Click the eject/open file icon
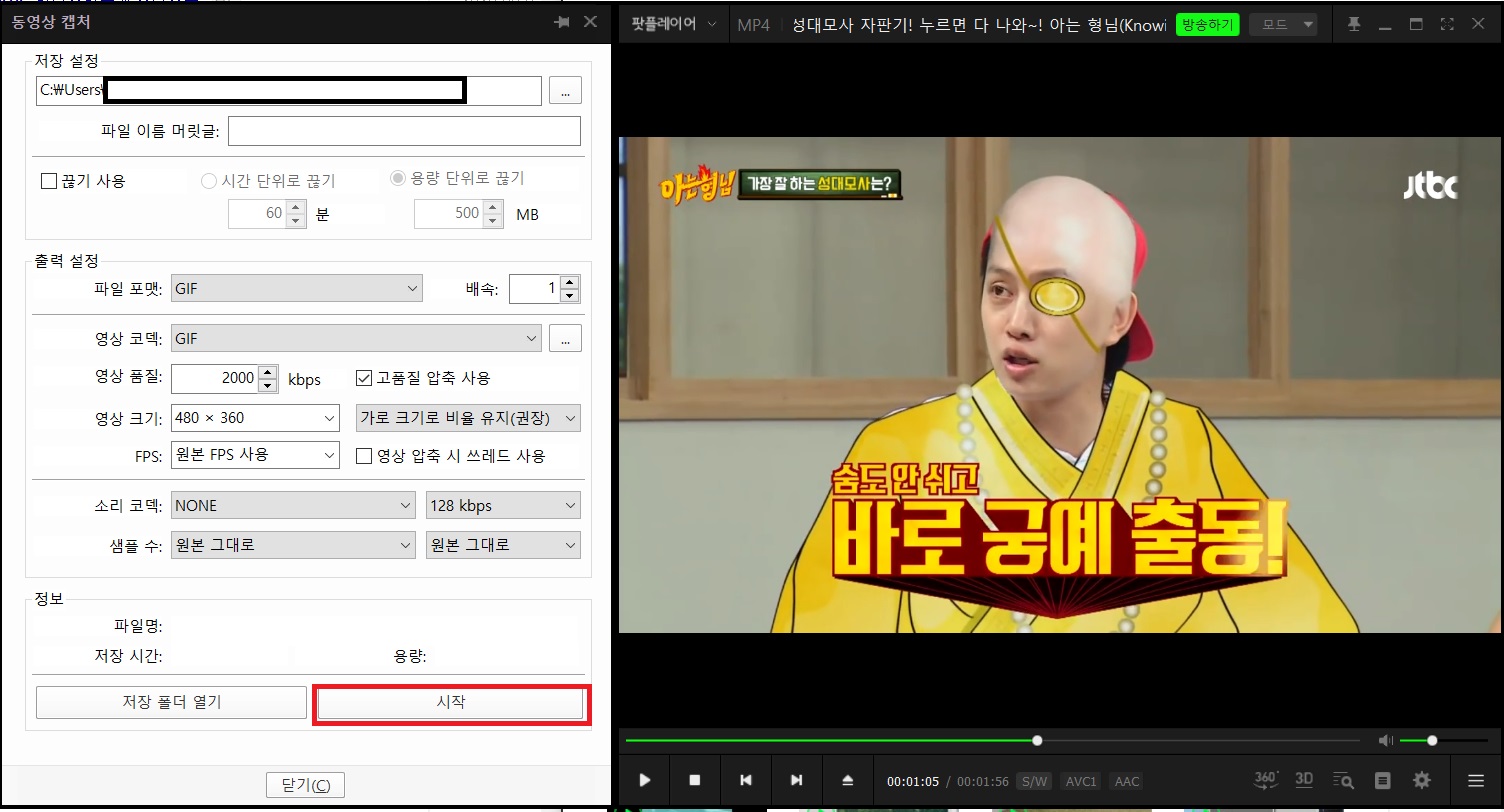Viewport: 1504px width, 812px height. pyautogui.click(x=848, y=780)
